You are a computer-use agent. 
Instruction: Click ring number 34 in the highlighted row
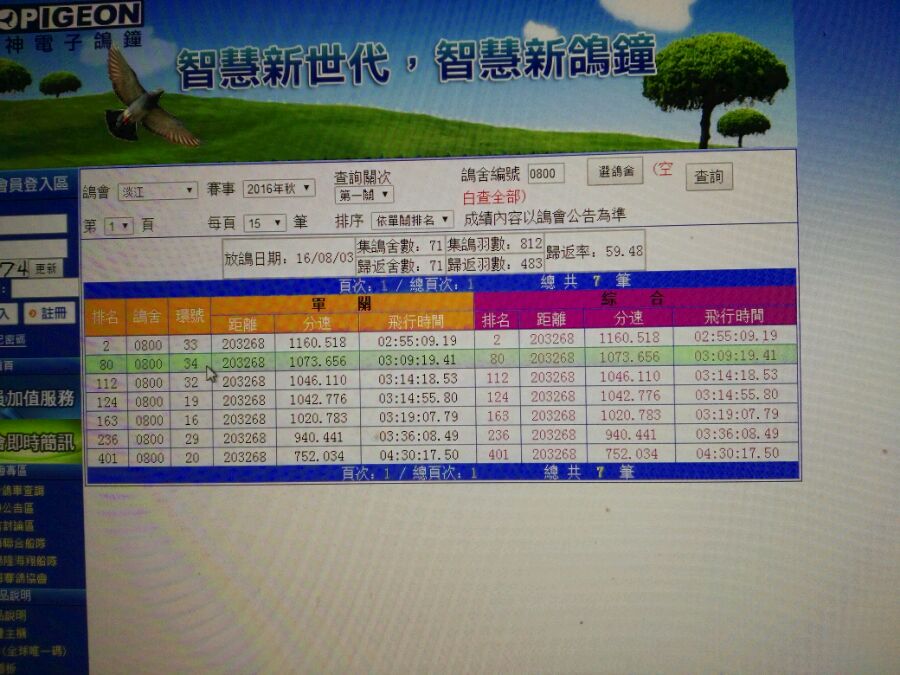click(191, 363)
